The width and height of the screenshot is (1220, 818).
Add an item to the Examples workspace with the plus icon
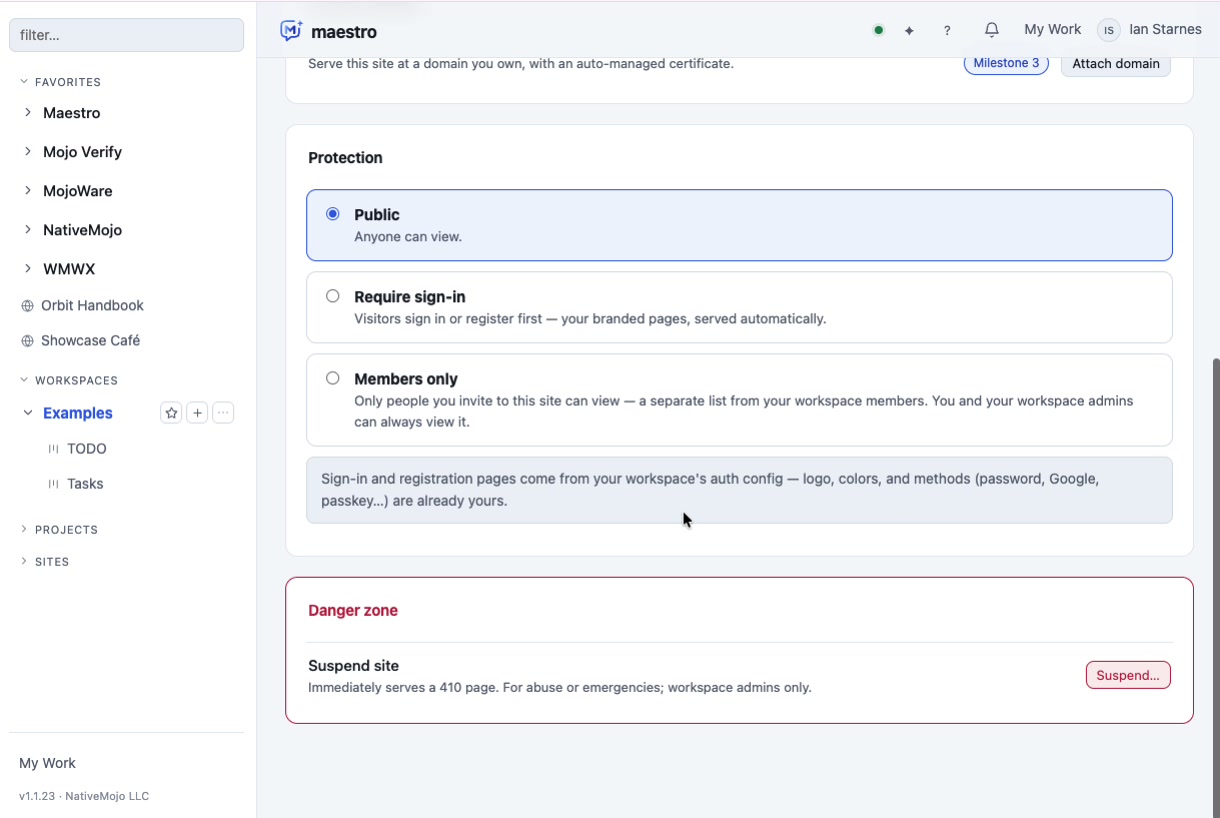[x=197, y=413]
